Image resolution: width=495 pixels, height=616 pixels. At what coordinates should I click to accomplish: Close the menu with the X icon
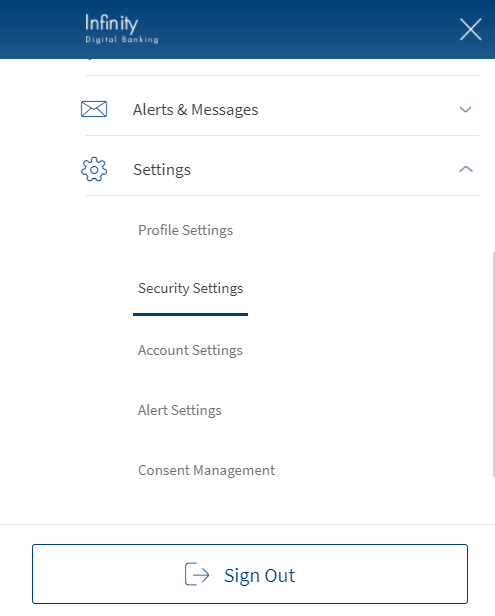coord(470,29)
